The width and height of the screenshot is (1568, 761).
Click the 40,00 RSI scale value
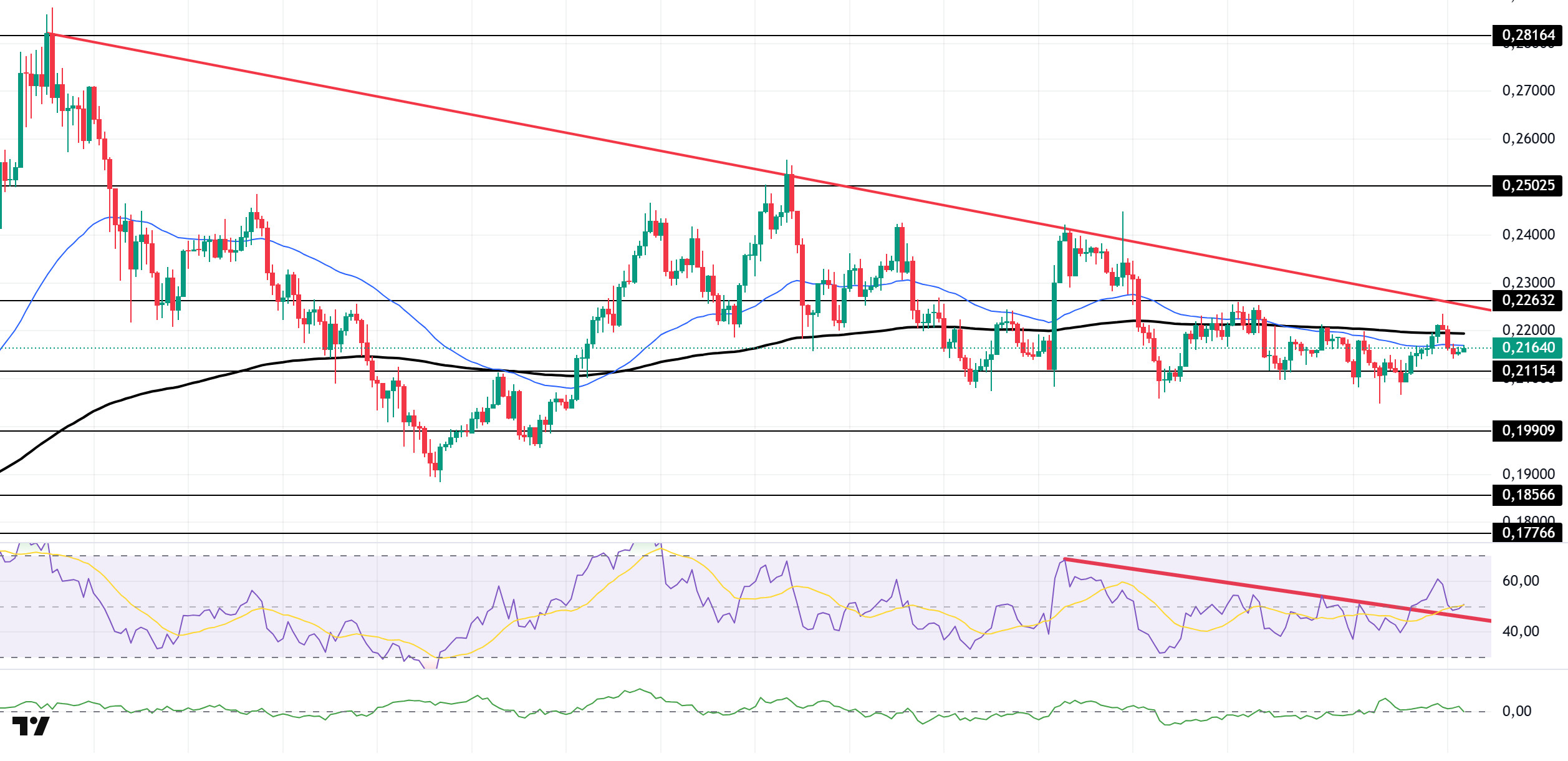[x=1521, y=632]
